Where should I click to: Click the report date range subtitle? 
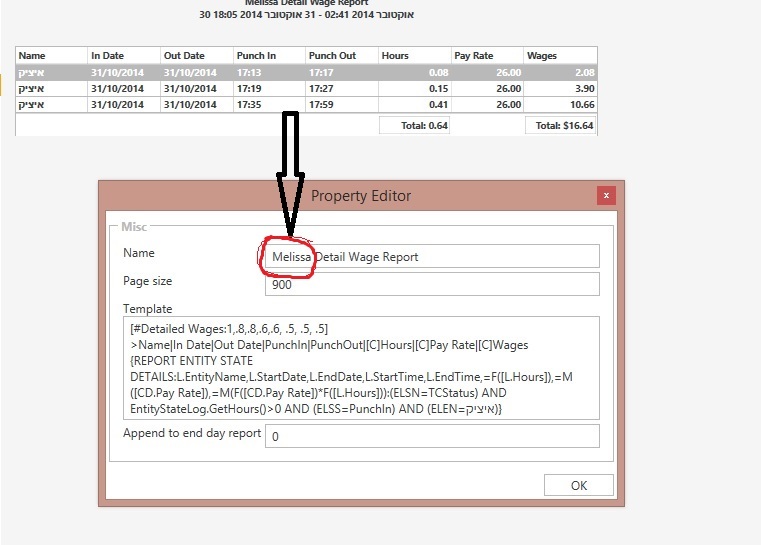[x=306, y=15]
